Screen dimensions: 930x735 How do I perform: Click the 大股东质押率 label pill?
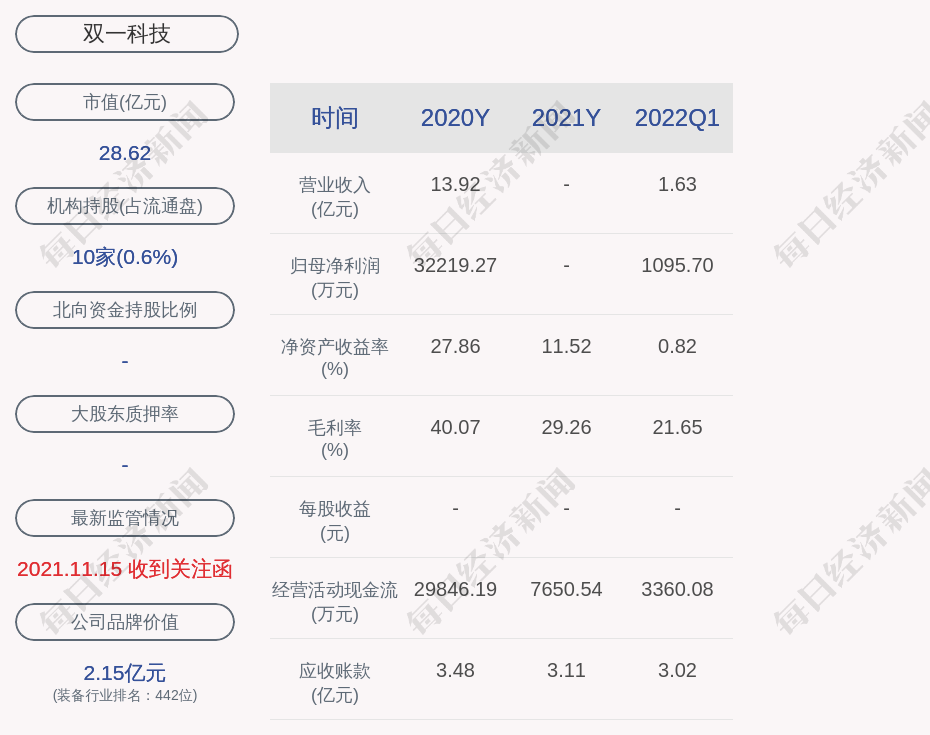(125, 414)
